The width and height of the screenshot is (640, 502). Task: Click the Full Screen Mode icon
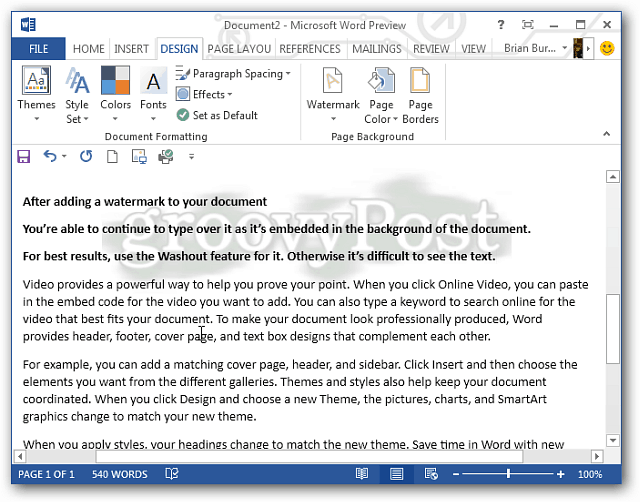pyautogui.click(x=528, y=24)
